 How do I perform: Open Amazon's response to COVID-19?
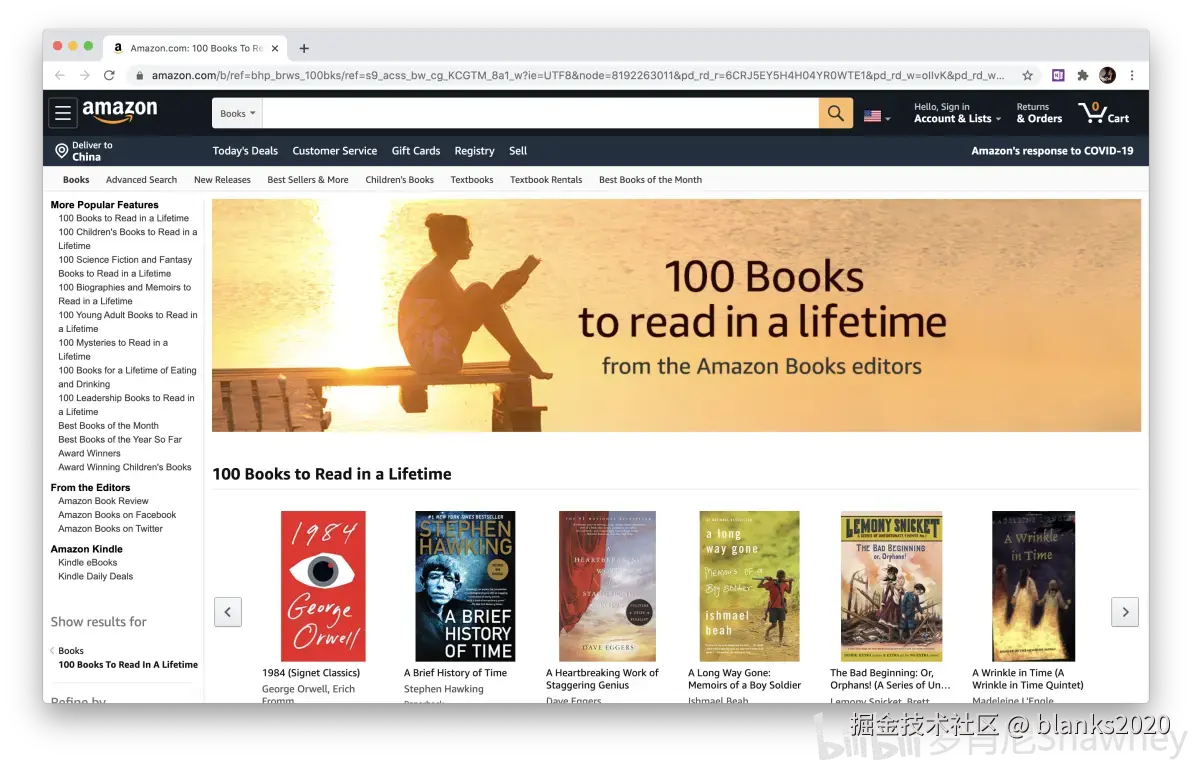point(1052,150)
